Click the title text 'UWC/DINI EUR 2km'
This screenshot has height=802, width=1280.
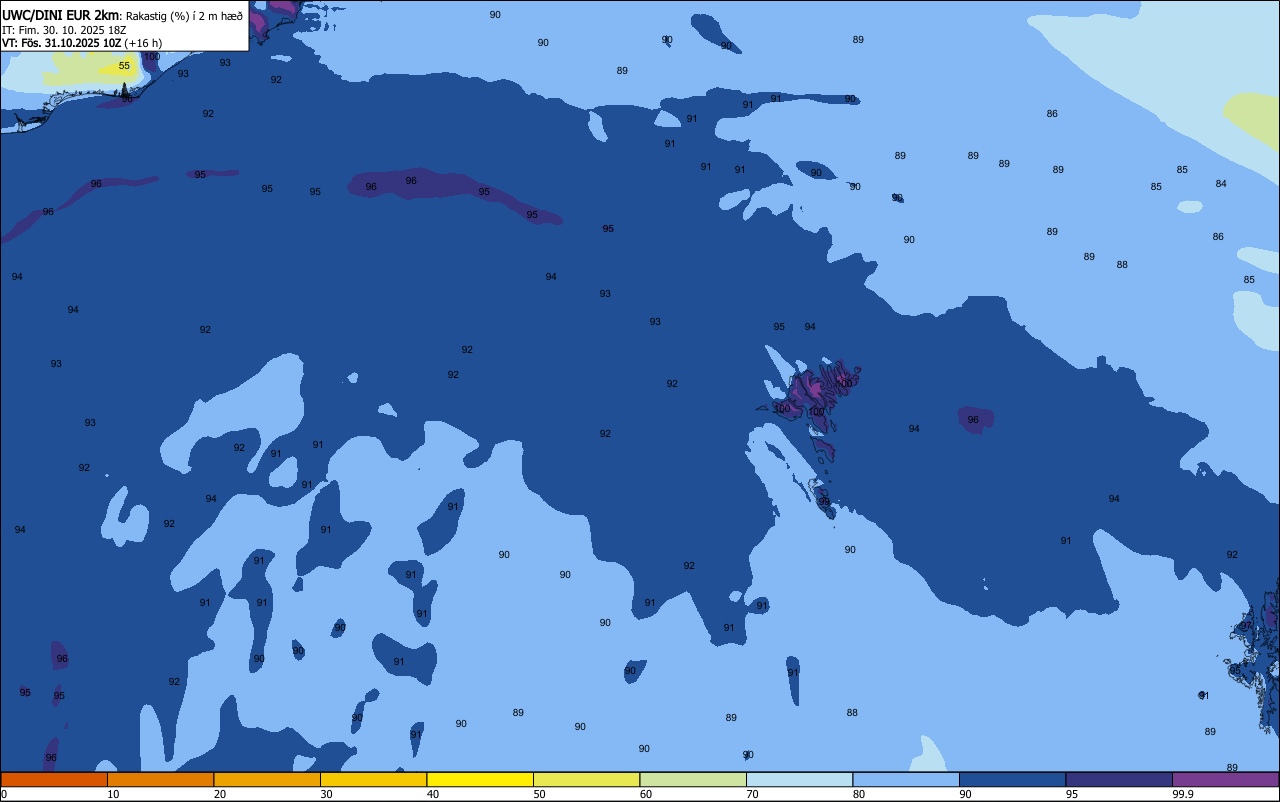click(60, 15)
